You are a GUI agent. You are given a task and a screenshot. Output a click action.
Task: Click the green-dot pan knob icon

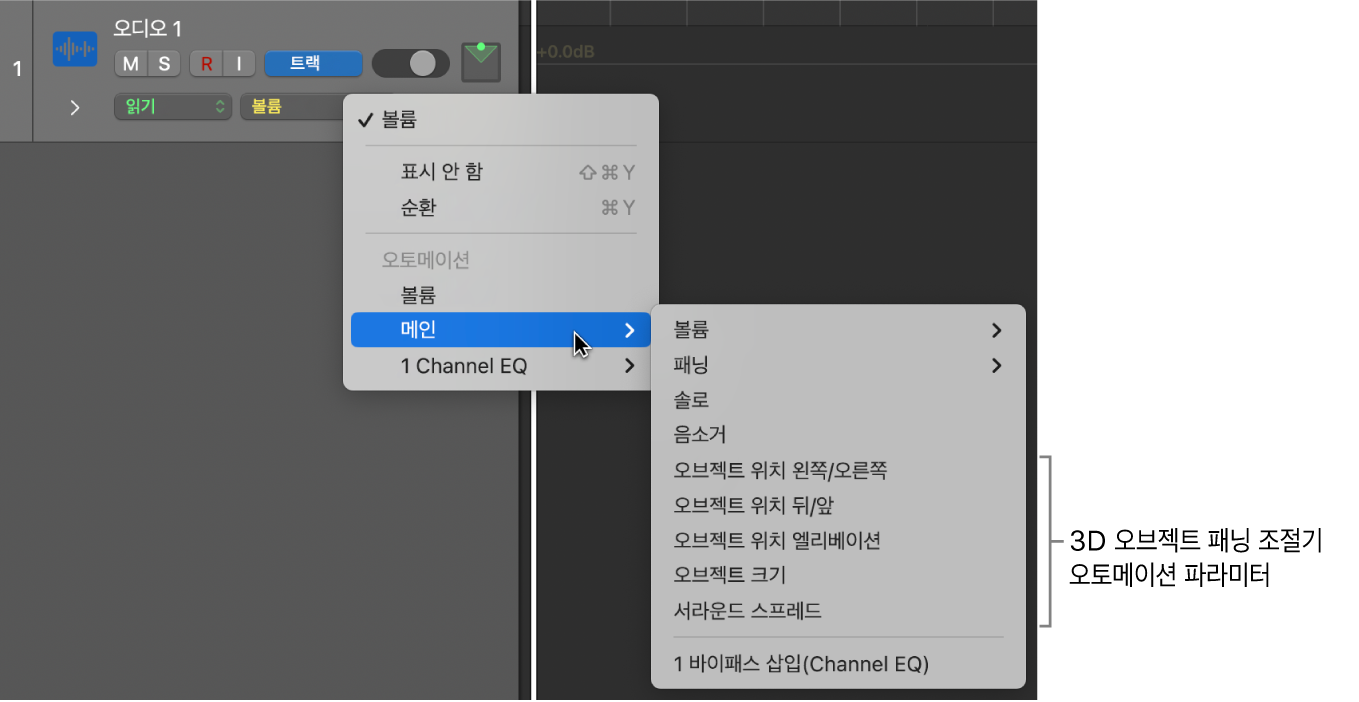coord(480,62)
